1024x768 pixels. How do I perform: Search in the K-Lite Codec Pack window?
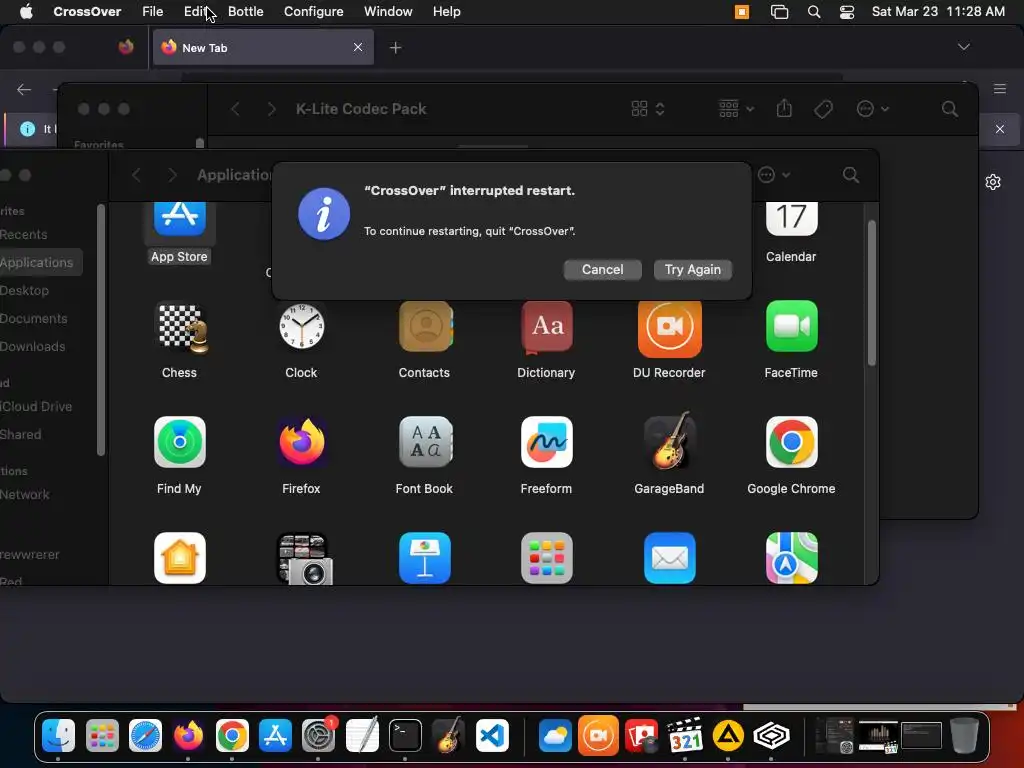click(x=950, y=109)
